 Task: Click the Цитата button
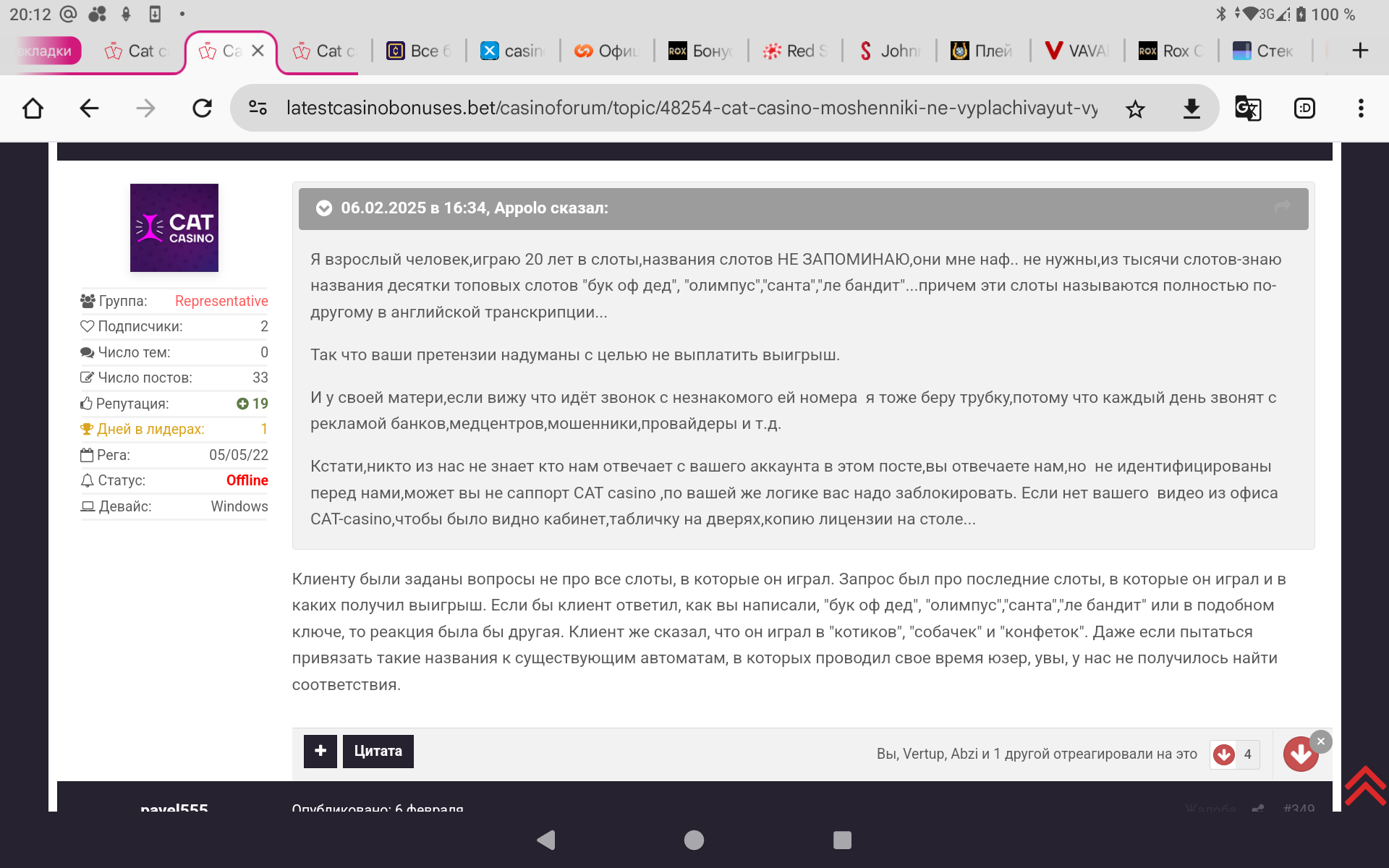[x=378, y=751]
